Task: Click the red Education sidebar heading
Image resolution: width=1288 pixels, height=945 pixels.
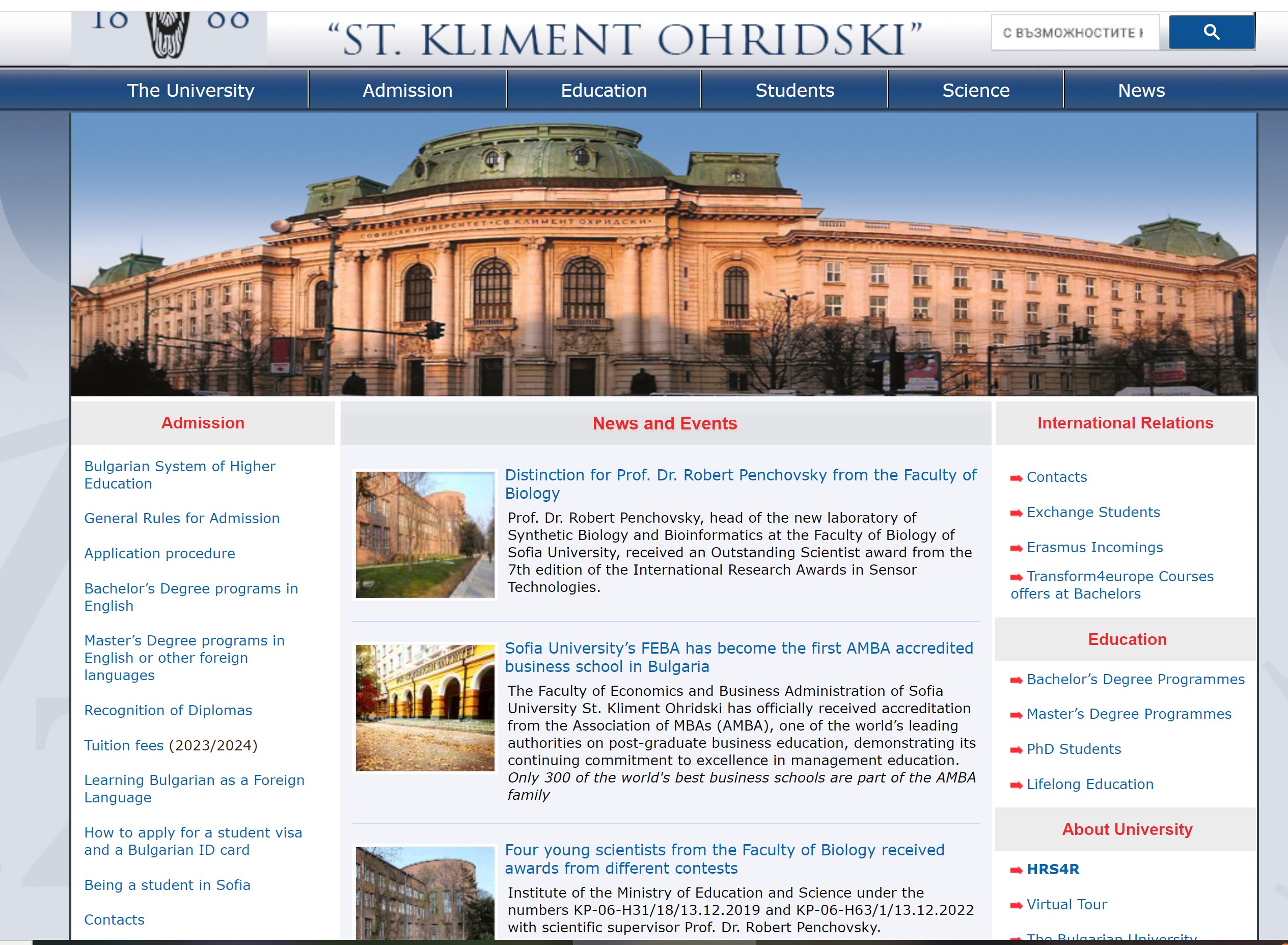Action: point(1127,639)
